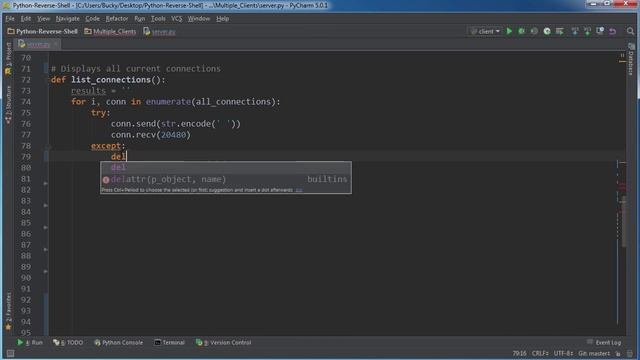Click delattr builtins suggestion icon in autocomplete
Image resolution: width=640 pixels, height=360 pixels.
pos(106,180)
